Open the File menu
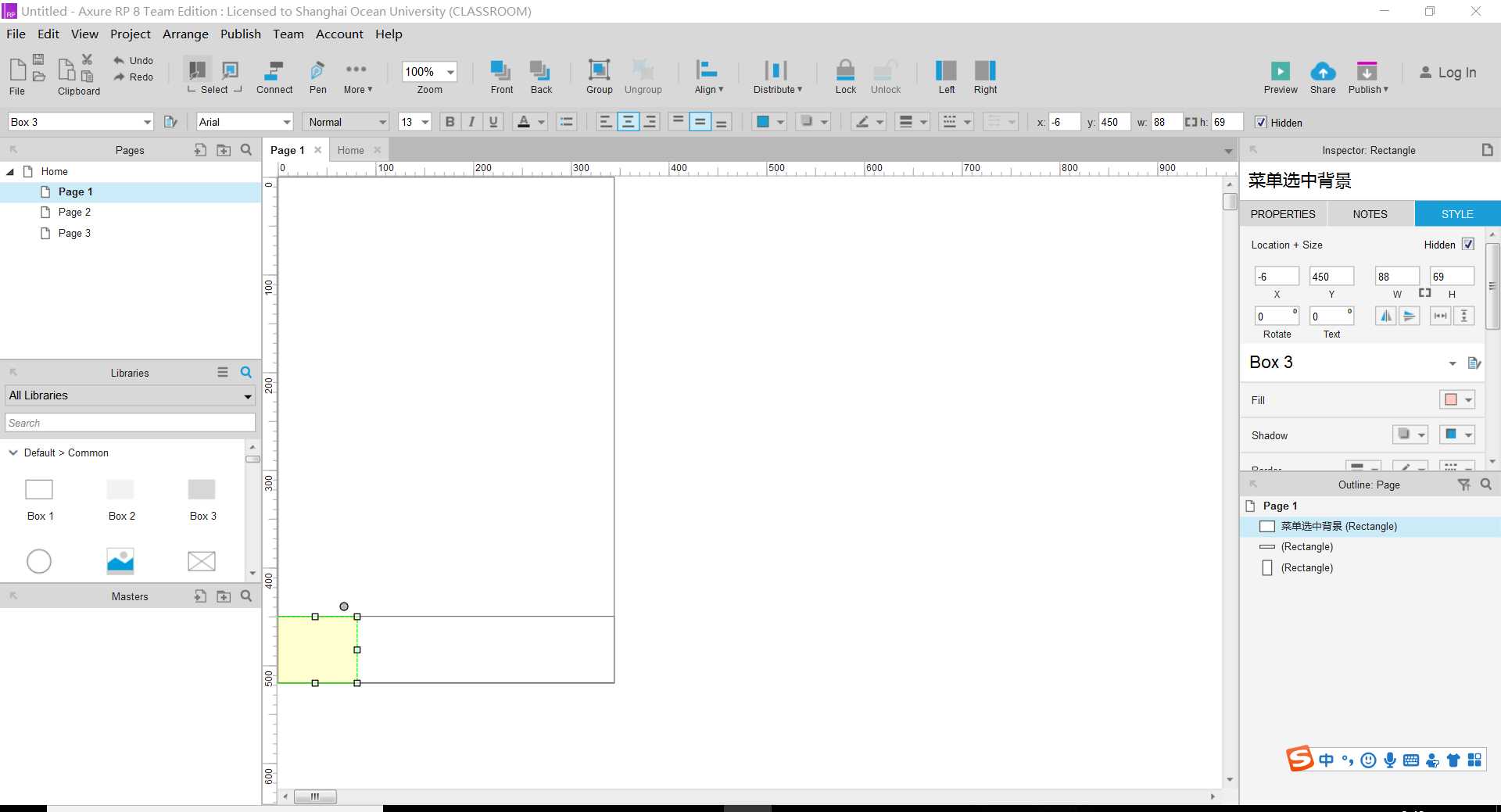The width and height of the screenshot is (1501, 812). tap(16, 34)
